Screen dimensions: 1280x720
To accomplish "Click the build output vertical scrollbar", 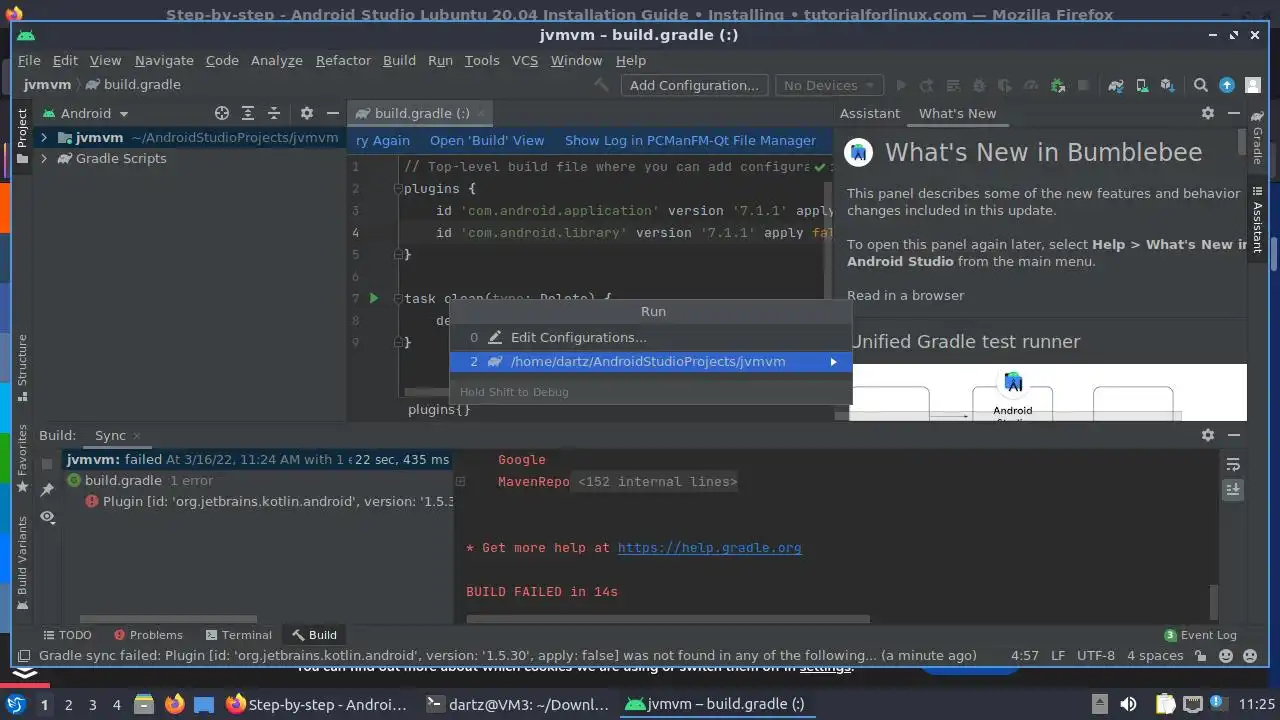I will click(1215, 602).
